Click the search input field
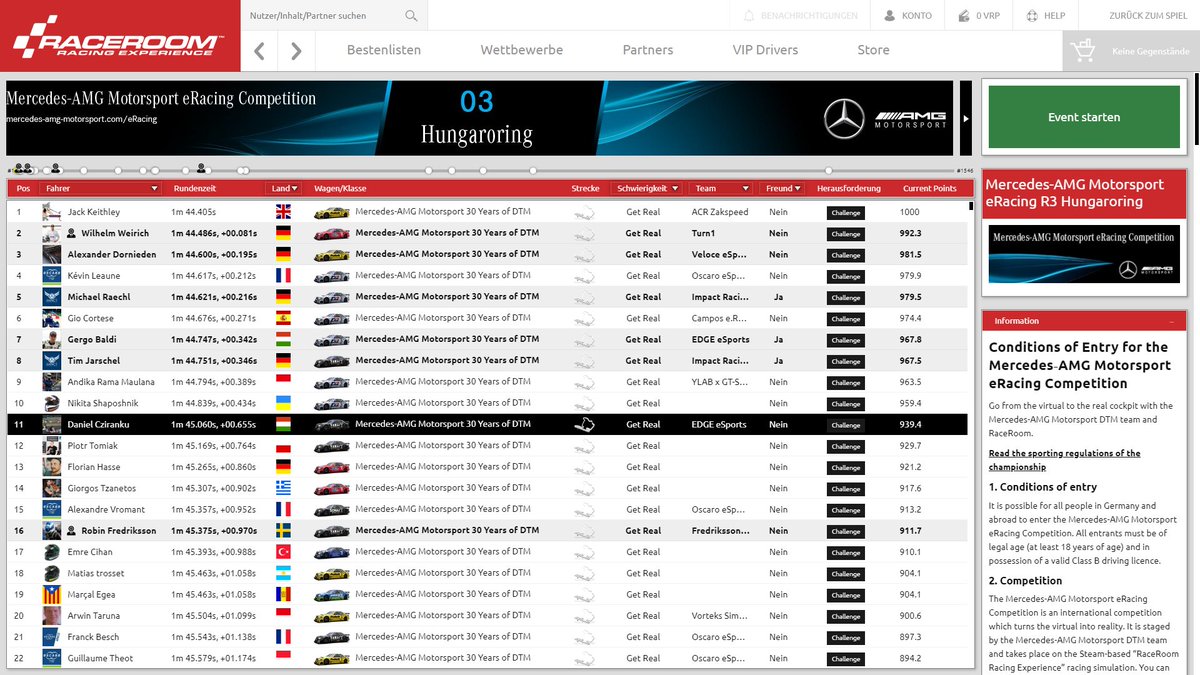 (320, 16)
